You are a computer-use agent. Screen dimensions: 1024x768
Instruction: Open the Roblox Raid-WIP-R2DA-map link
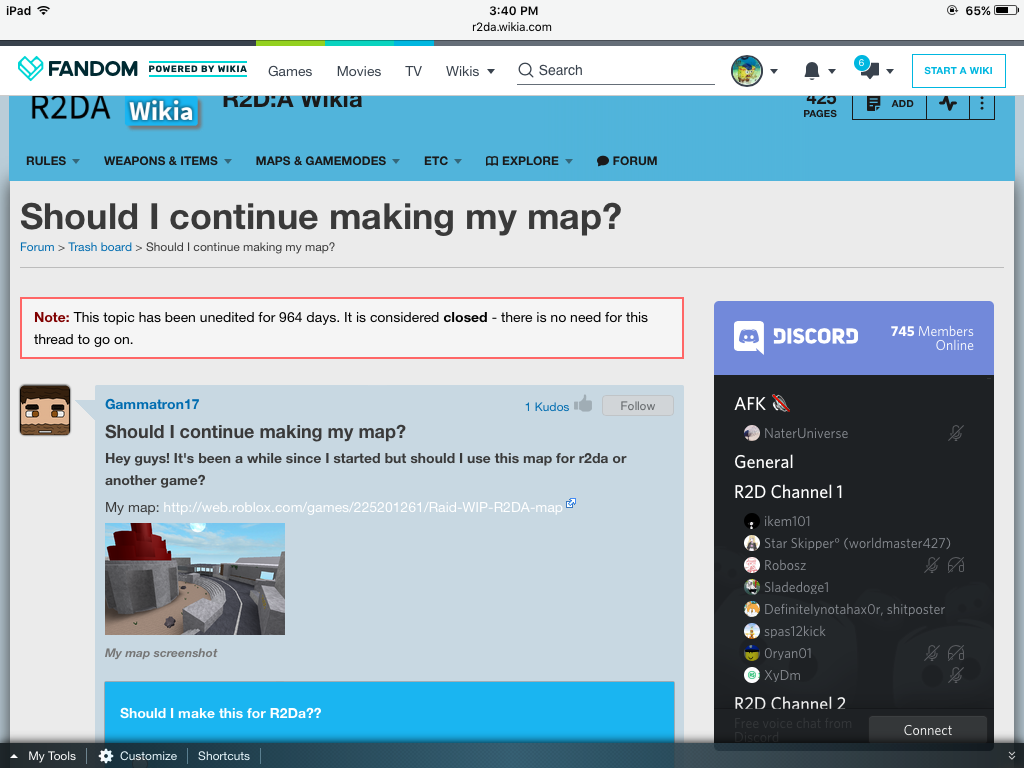click(362, 507)
